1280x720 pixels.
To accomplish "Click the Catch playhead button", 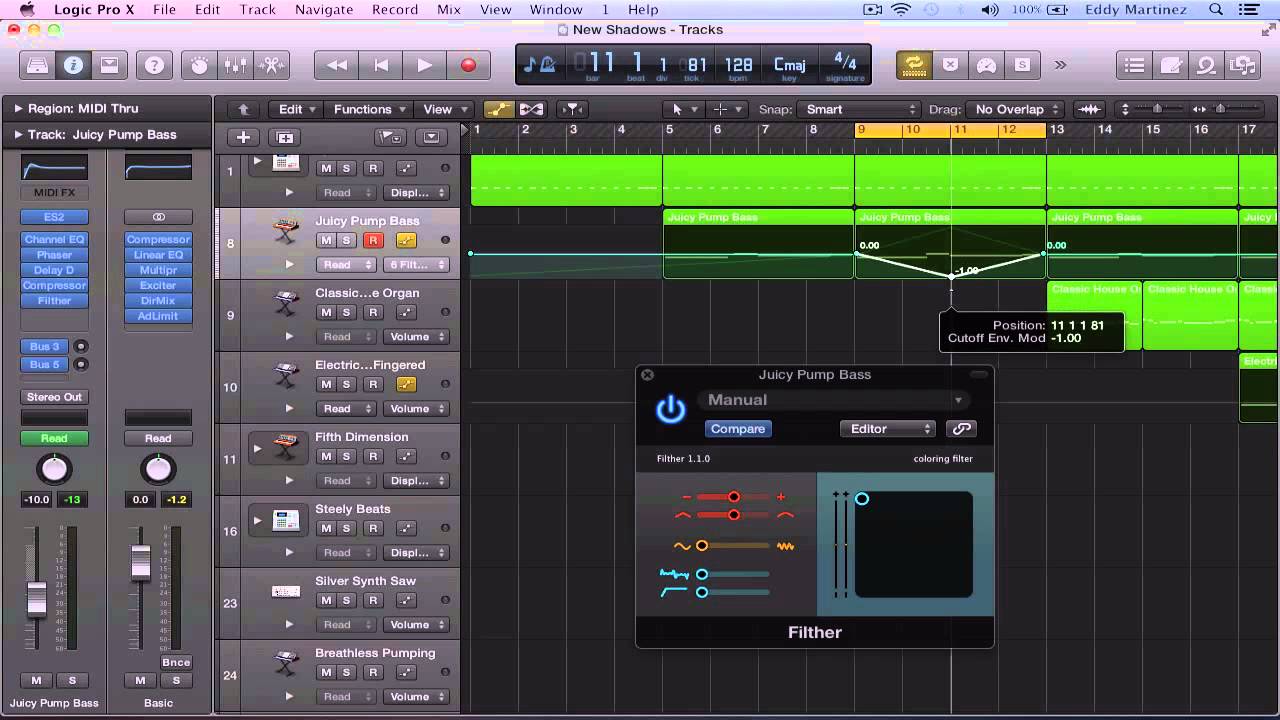I will coord(572,109).
